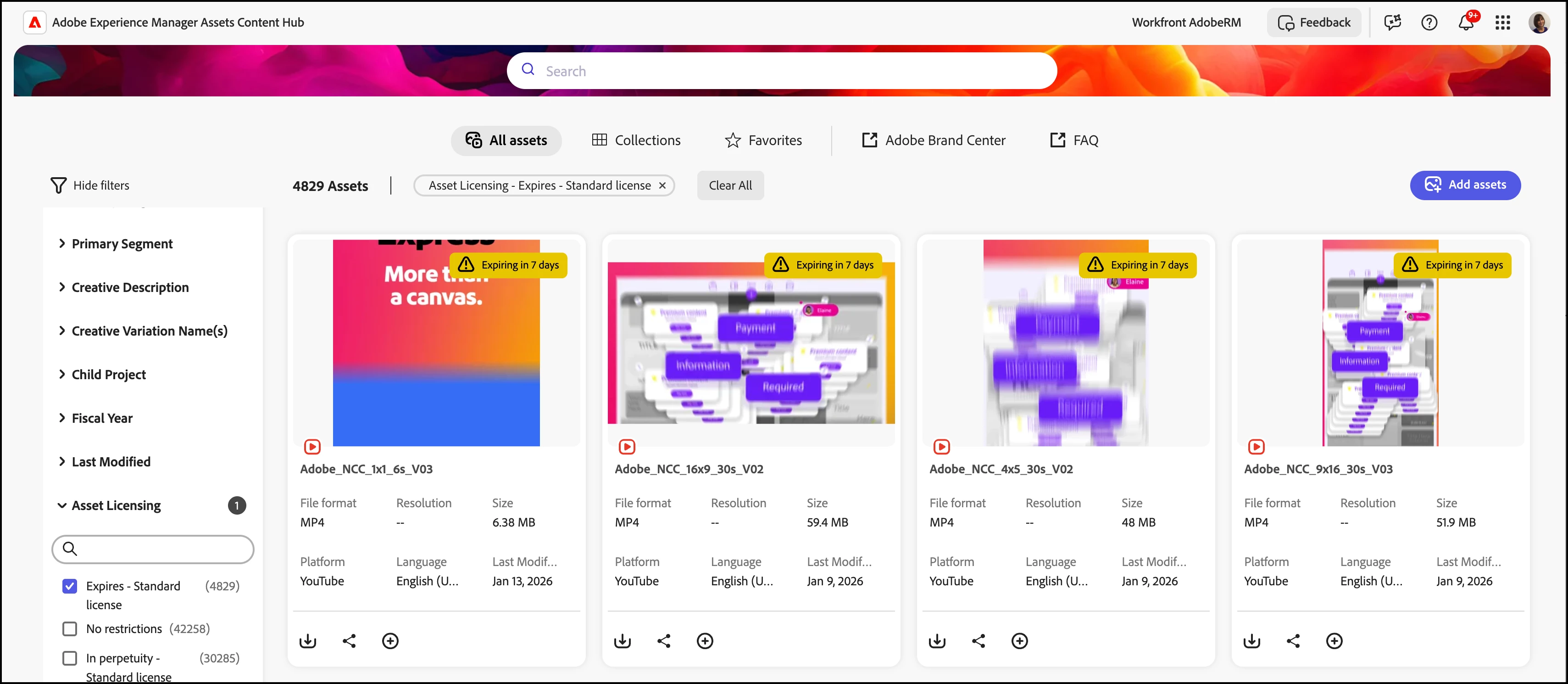Collapse the Asset Licensing filter section
Screen dimensions: 1568x684
116,505
